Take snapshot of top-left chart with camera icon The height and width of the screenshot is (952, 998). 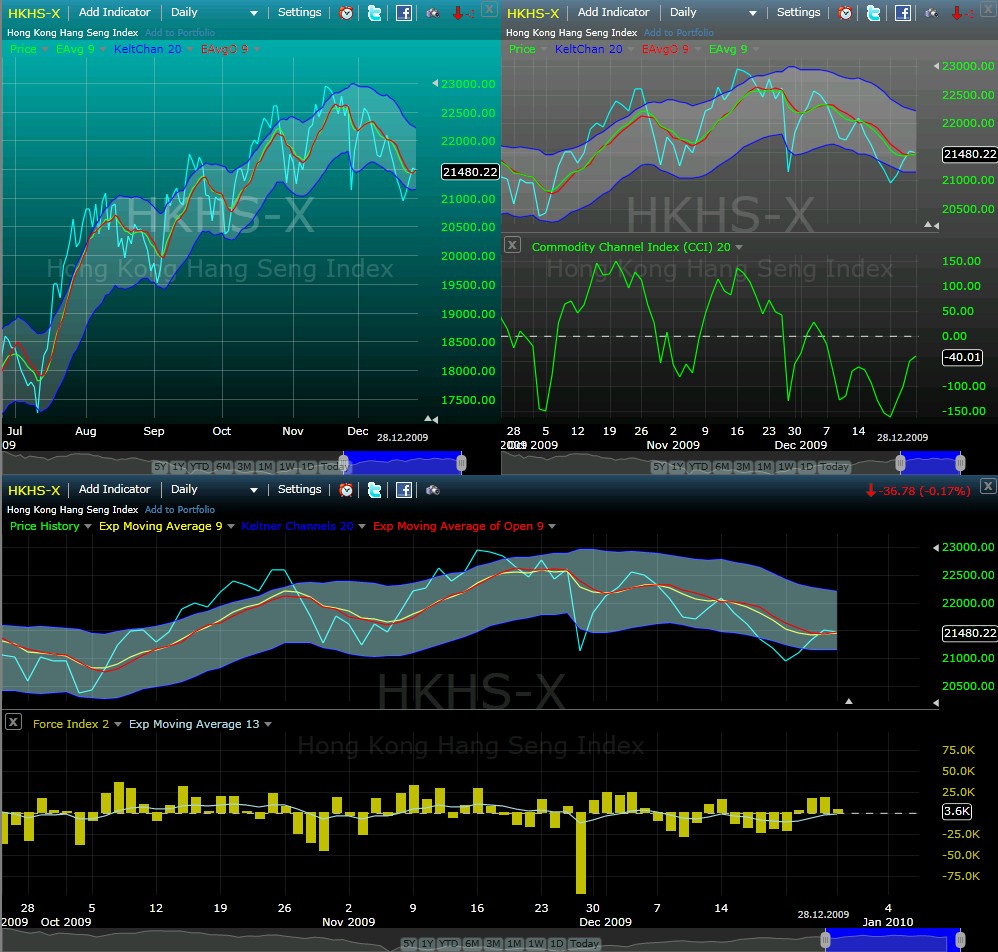(433, 13)
